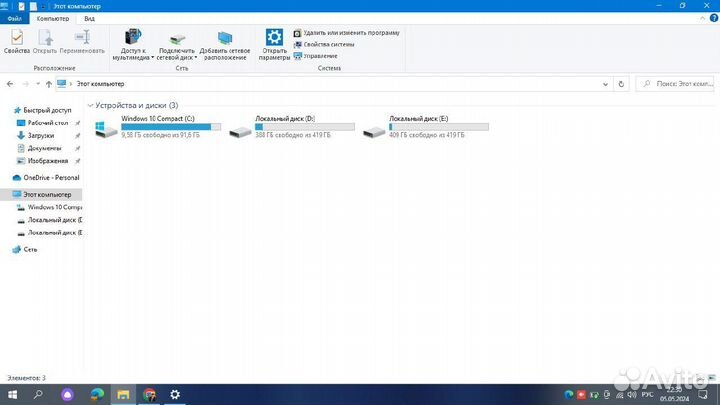Collapse the Устройства и диски group
The image size is (720, 405).
pyautogui.click(x=90, y=105)
